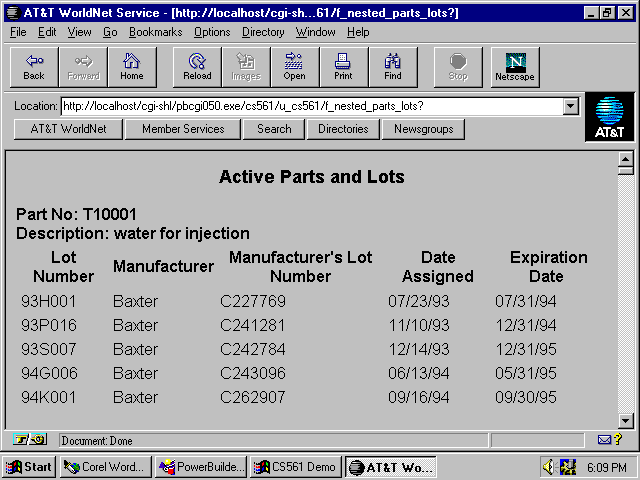Click the window system menu icon
This screenshot has width=640, height=480.
tap(13, 13)
